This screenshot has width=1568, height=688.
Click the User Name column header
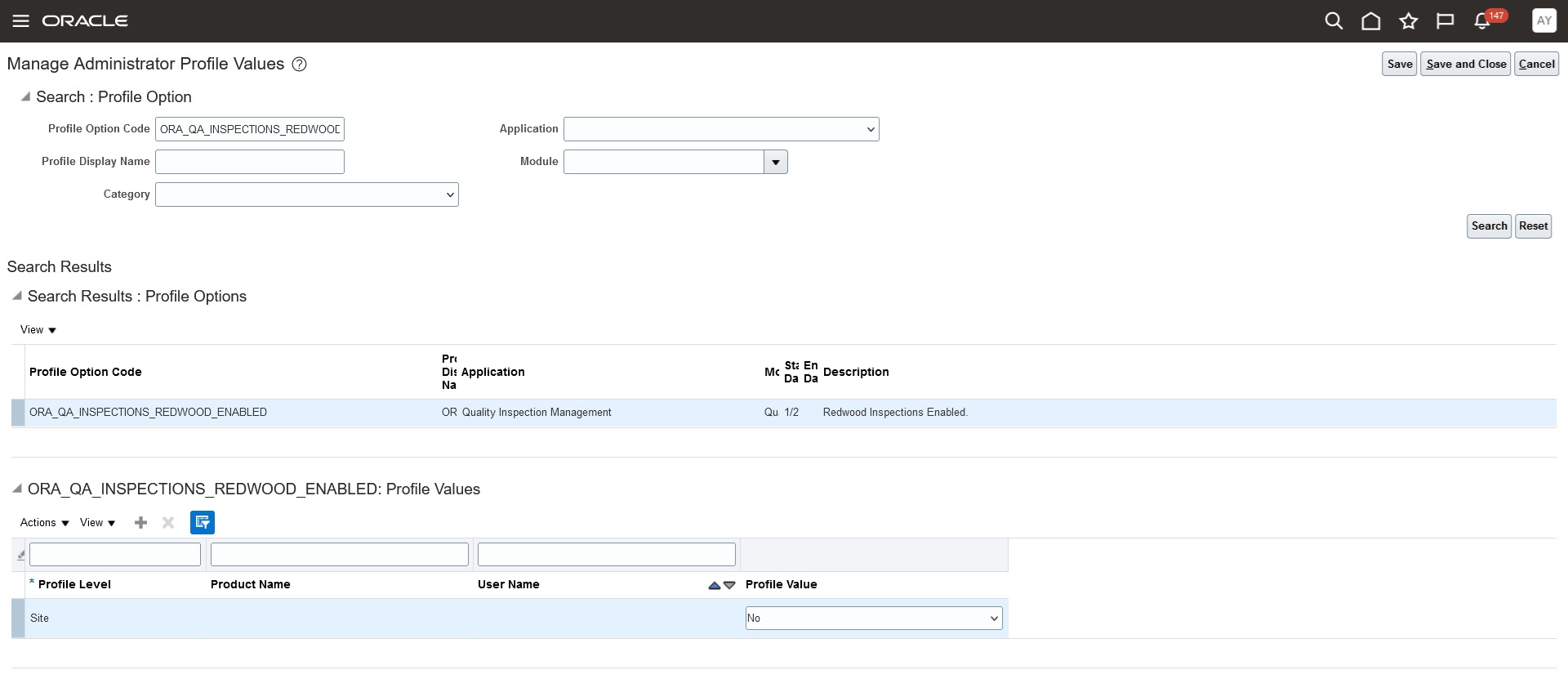pos(509,584)
